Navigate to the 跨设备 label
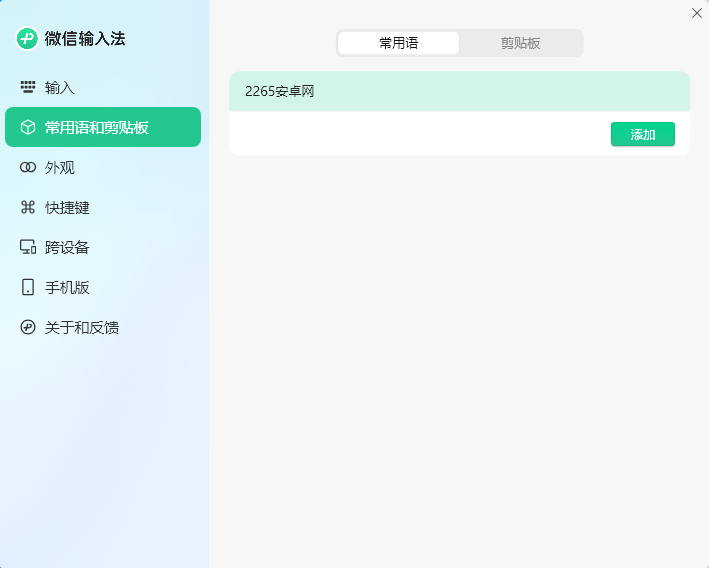 [67, 247]
